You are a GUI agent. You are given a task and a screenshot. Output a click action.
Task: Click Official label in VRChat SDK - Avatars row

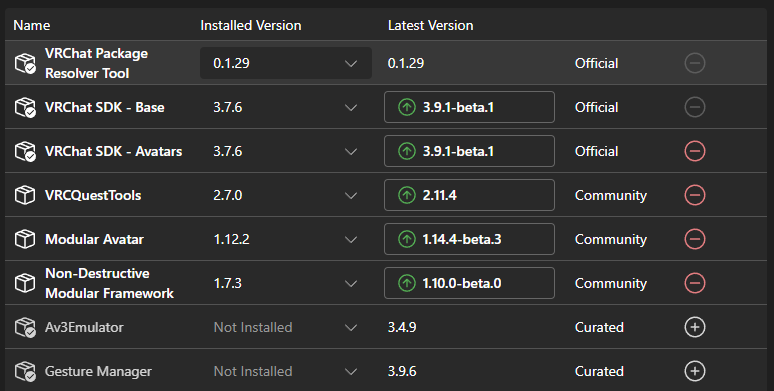(x=596, y=151)
